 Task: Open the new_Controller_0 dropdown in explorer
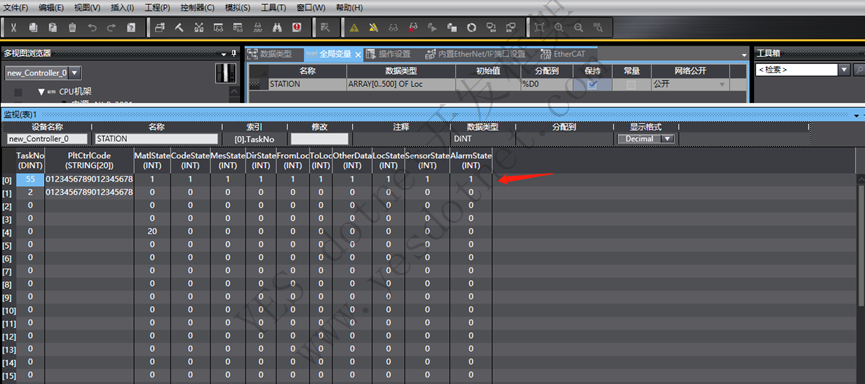click(76, 73)
